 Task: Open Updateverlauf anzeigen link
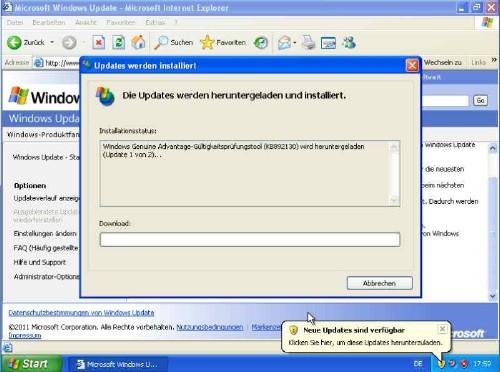click(46, 198)
